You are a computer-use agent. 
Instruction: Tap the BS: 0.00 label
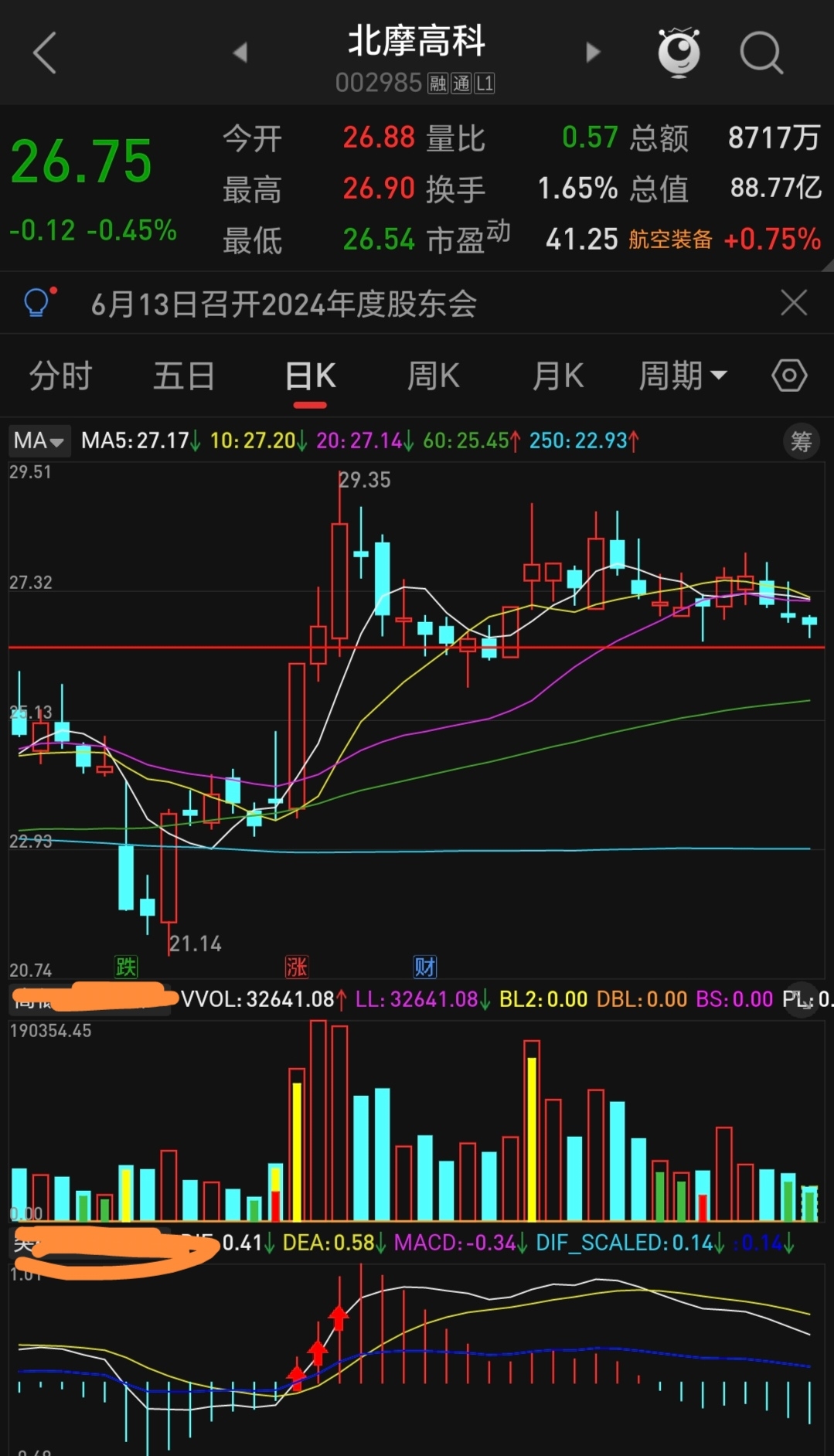tap(734, 999)
